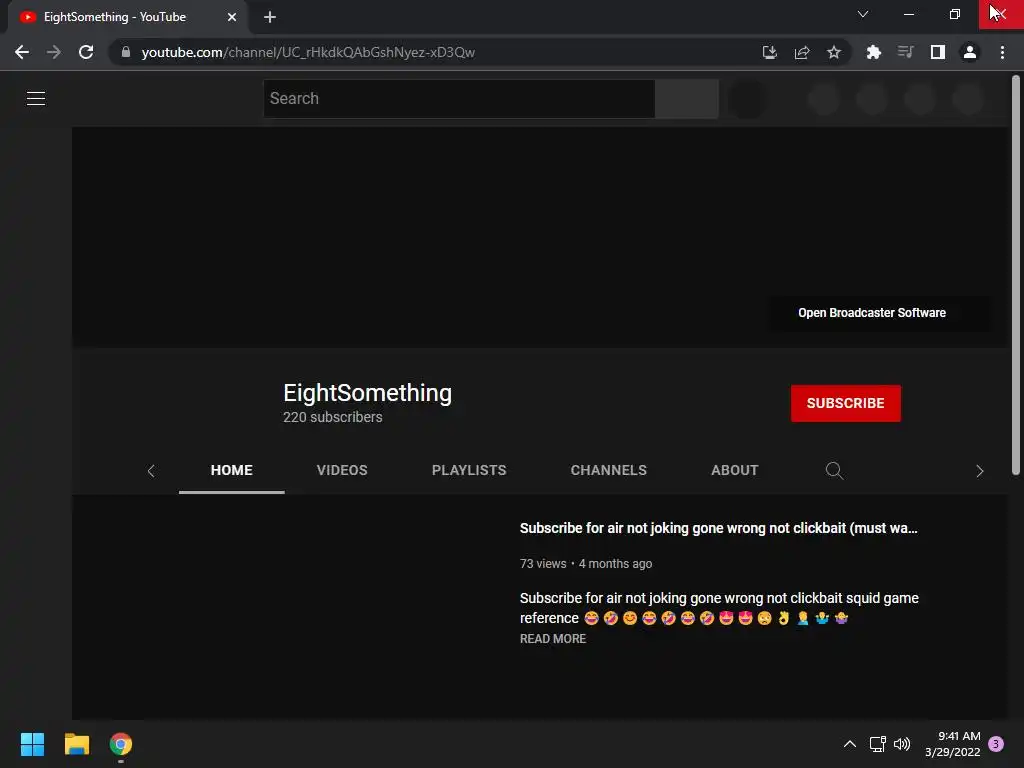Click 73 views 4 months ago text
This screenshot has height=768, width=1024.
pos(586,564)
